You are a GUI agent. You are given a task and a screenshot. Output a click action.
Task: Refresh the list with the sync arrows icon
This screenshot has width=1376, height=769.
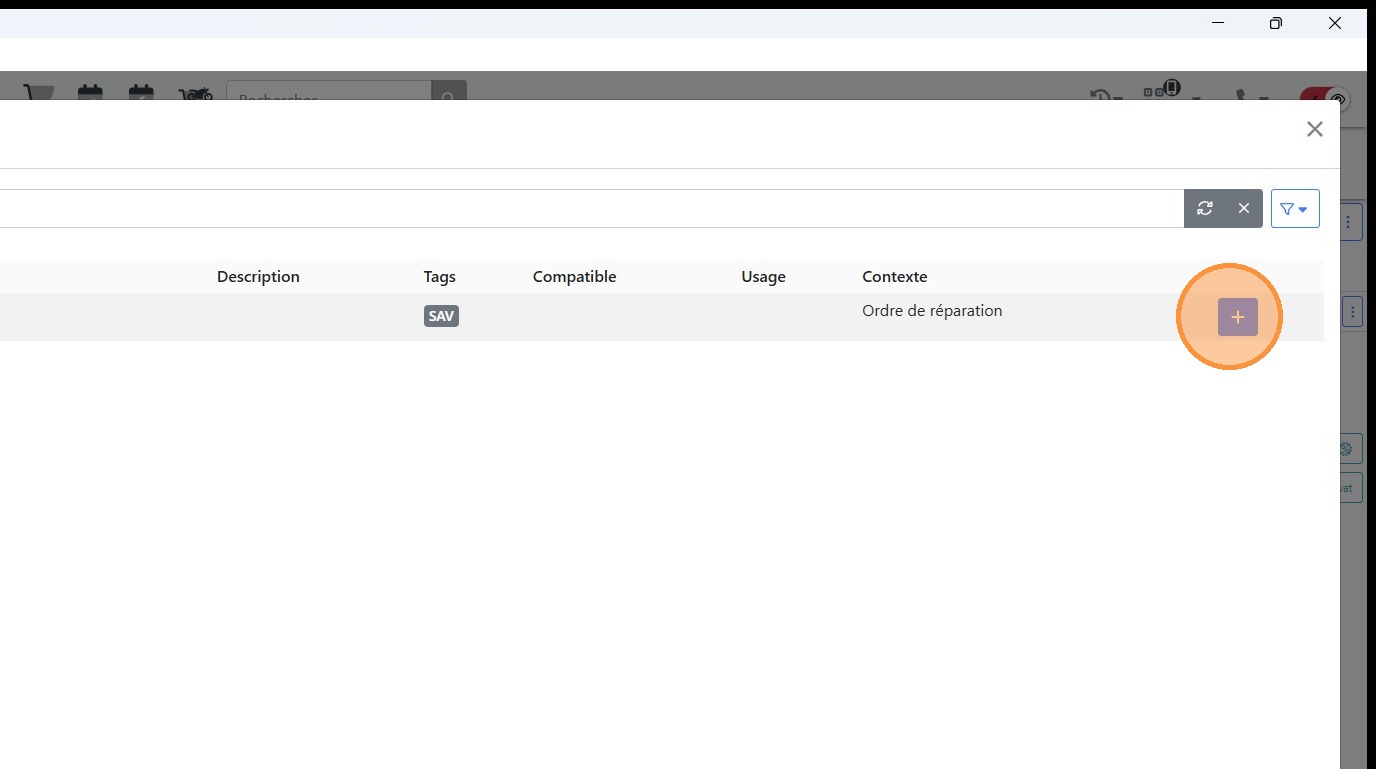click(1205, 208)
